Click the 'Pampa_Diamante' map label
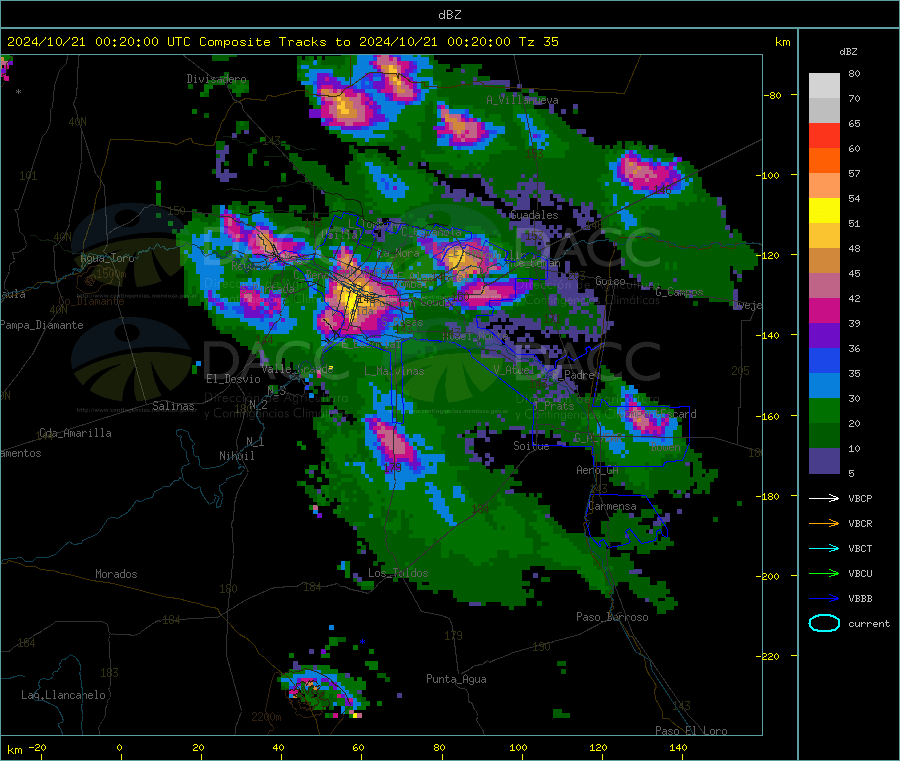 42,325
